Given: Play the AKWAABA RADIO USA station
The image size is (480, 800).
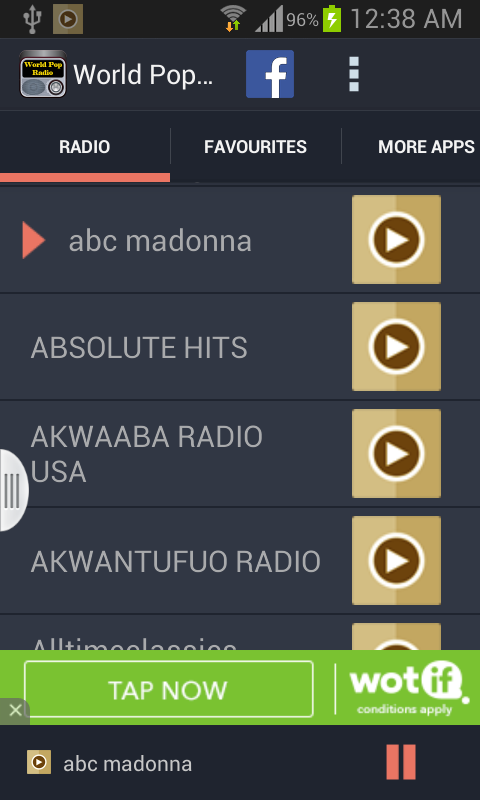Looking at the screenshot, I should [396, 454].
